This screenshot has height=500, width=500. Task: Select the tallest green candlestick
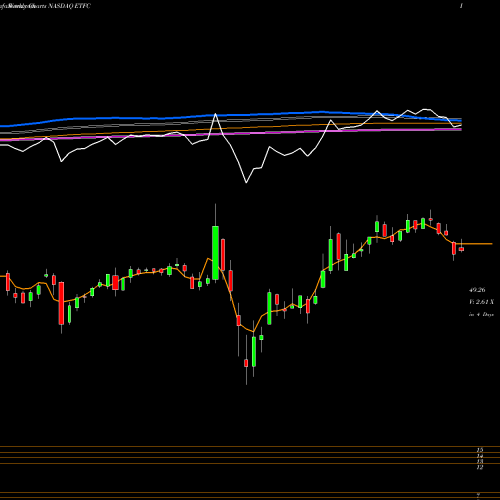(x=216, y=253)
